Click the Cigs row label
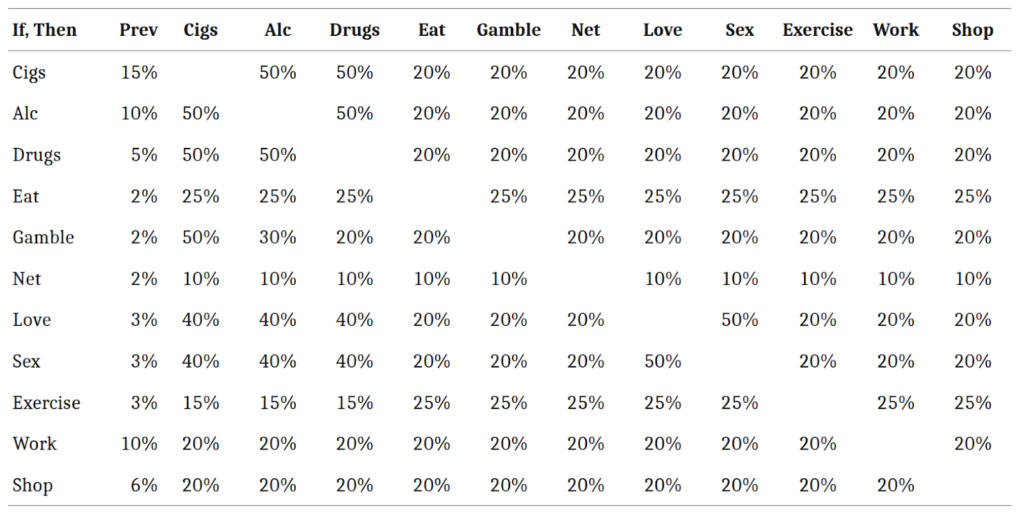1024x516 pixels. click(29, 72)
